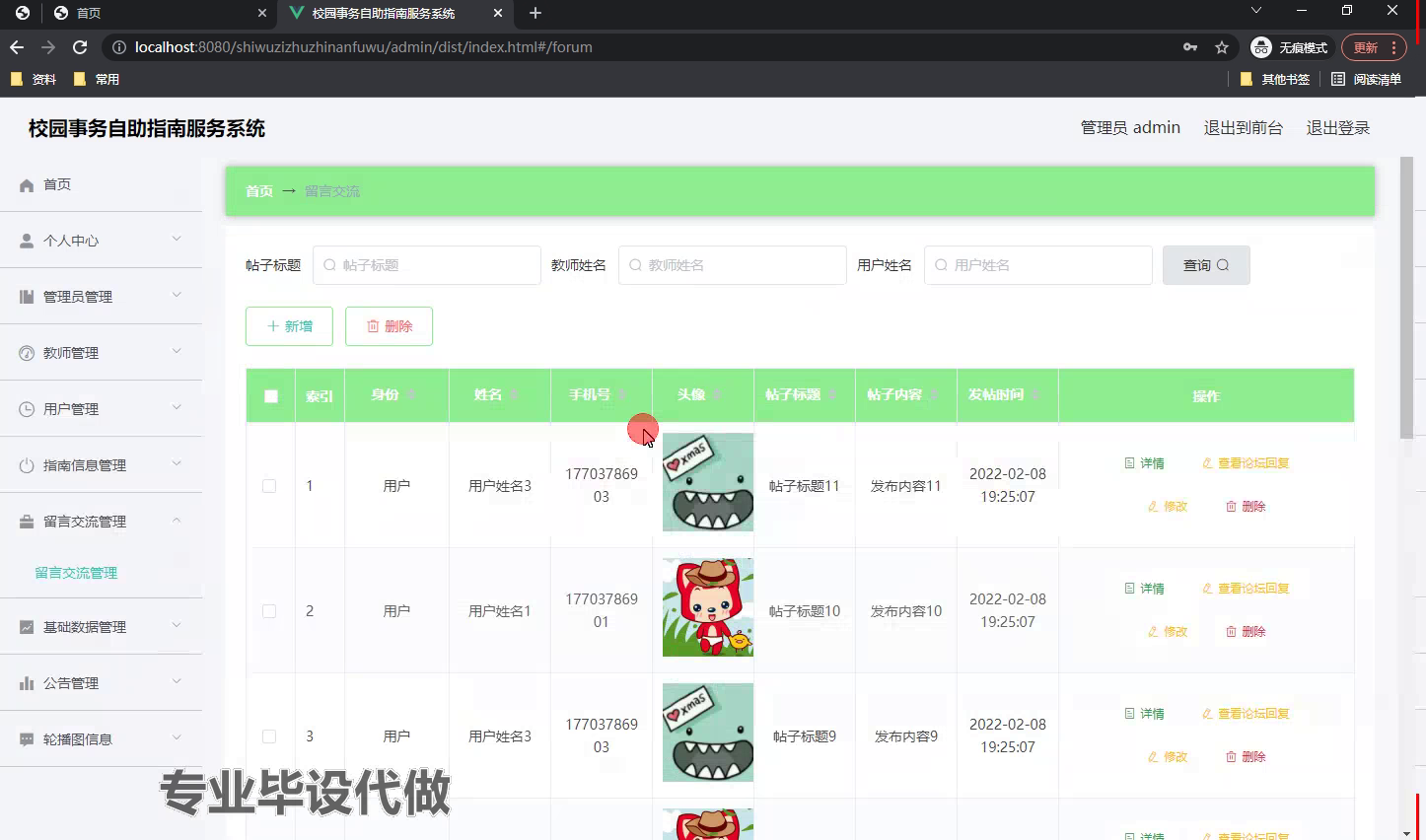This screenshot has width=1426, height=840.
Task: Expand the 轮播图信息 chevron
Action: (x=177, y=737)
